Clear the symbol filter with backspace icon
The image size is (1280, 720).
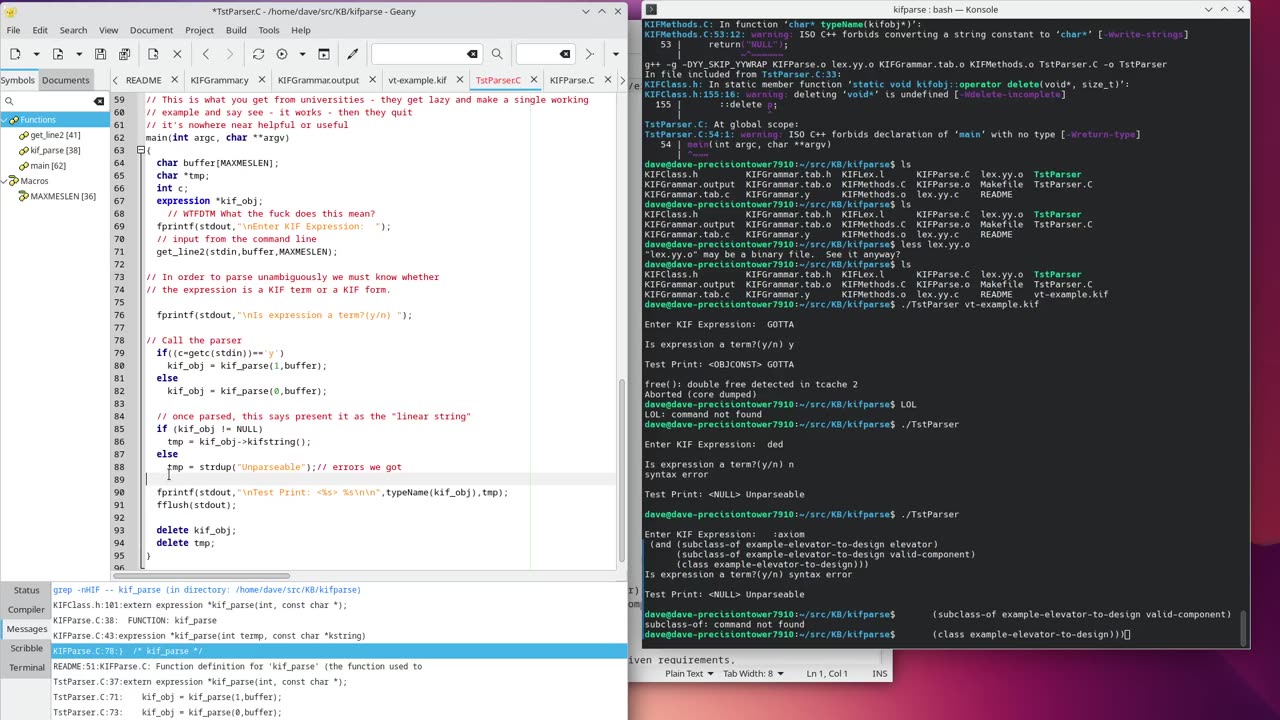click(99, 101)
